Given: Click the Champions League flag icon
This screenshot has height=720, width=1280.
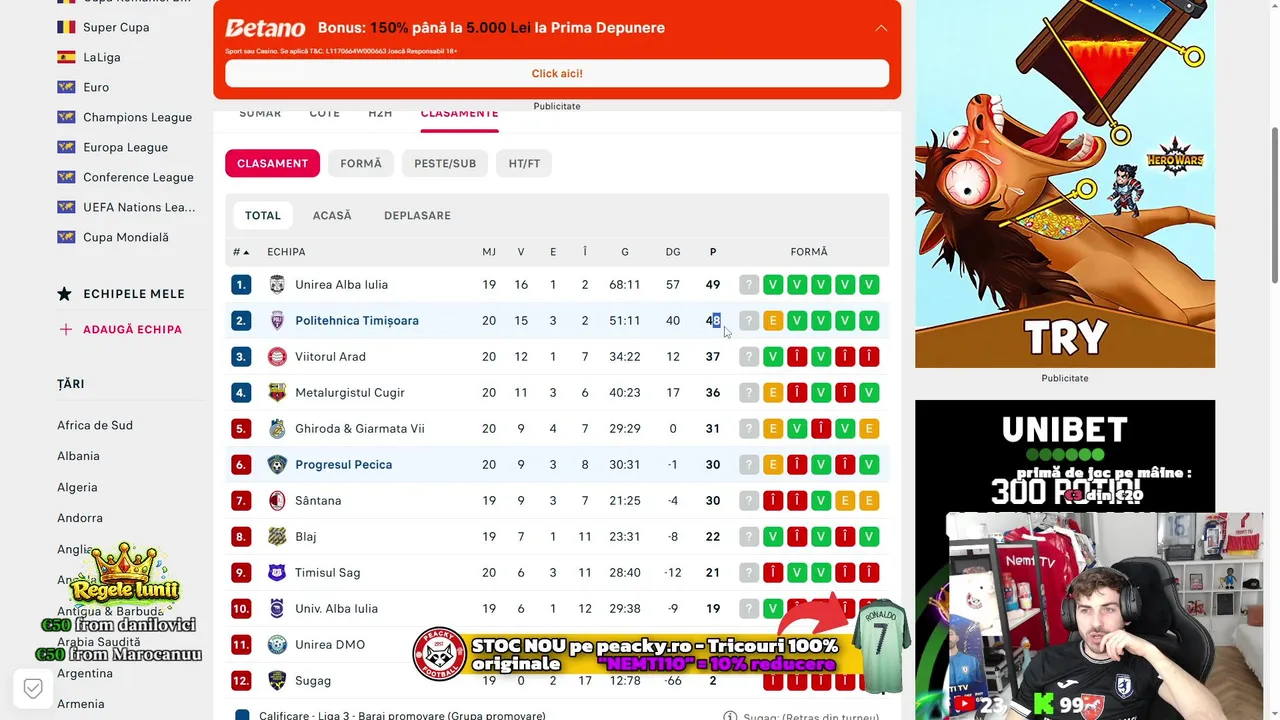Looking at the screenshot, I should click(66, 117).
